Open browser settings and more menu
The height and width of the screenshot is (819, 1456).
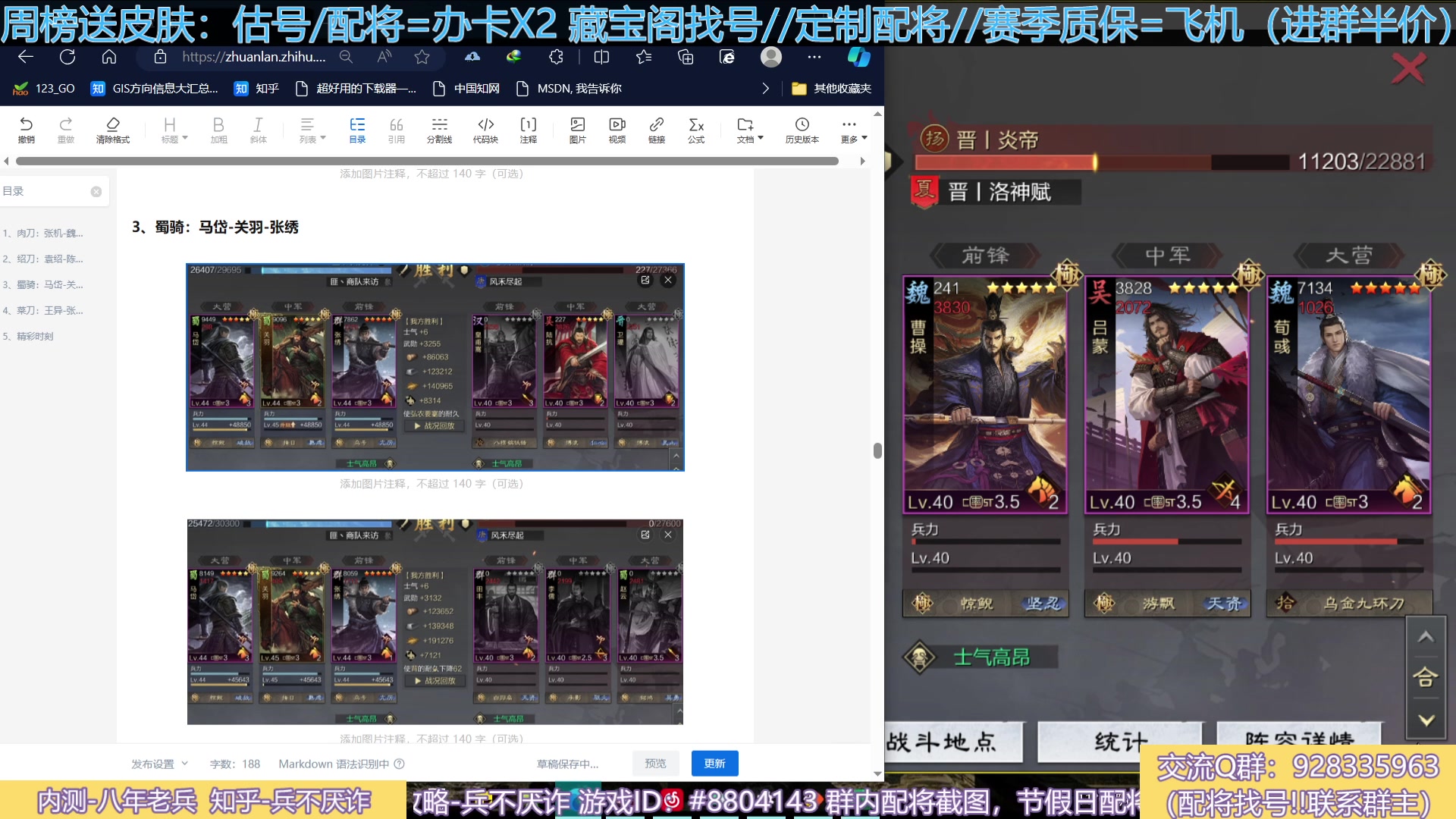(x=814, y=57)
